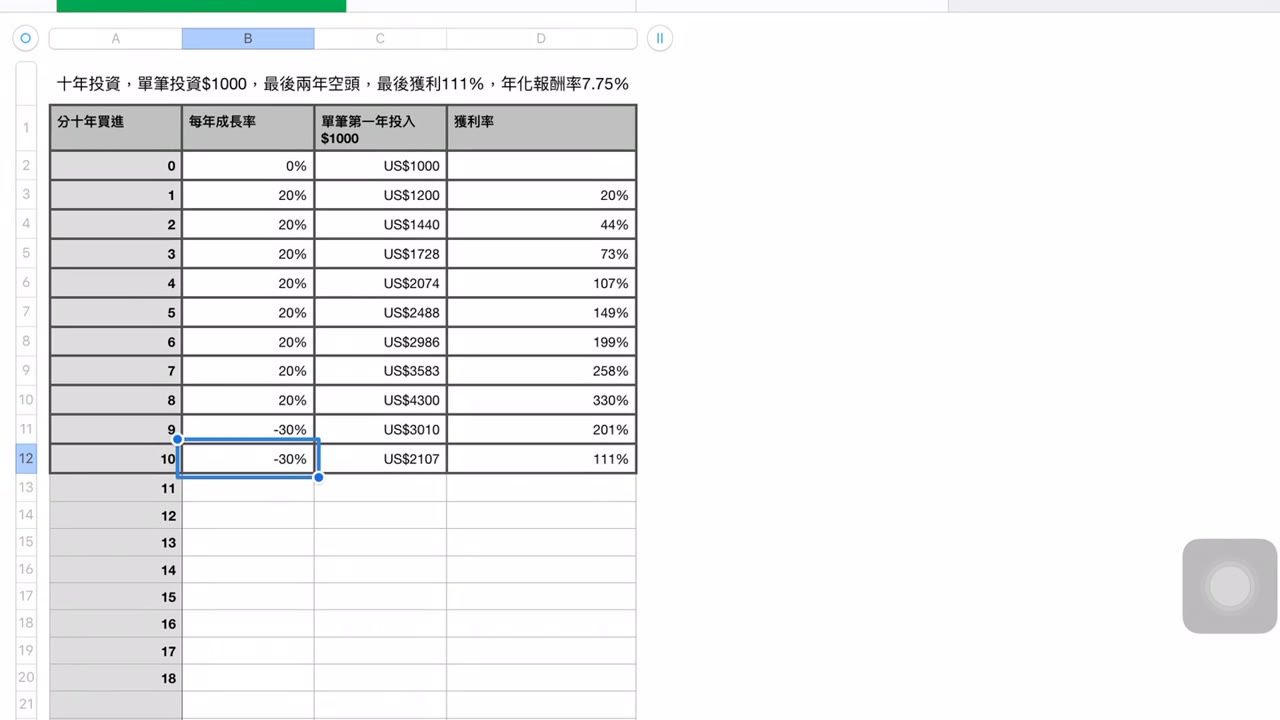
Task: Click profit cell showing 111%
Action: [x=541, y=459]
